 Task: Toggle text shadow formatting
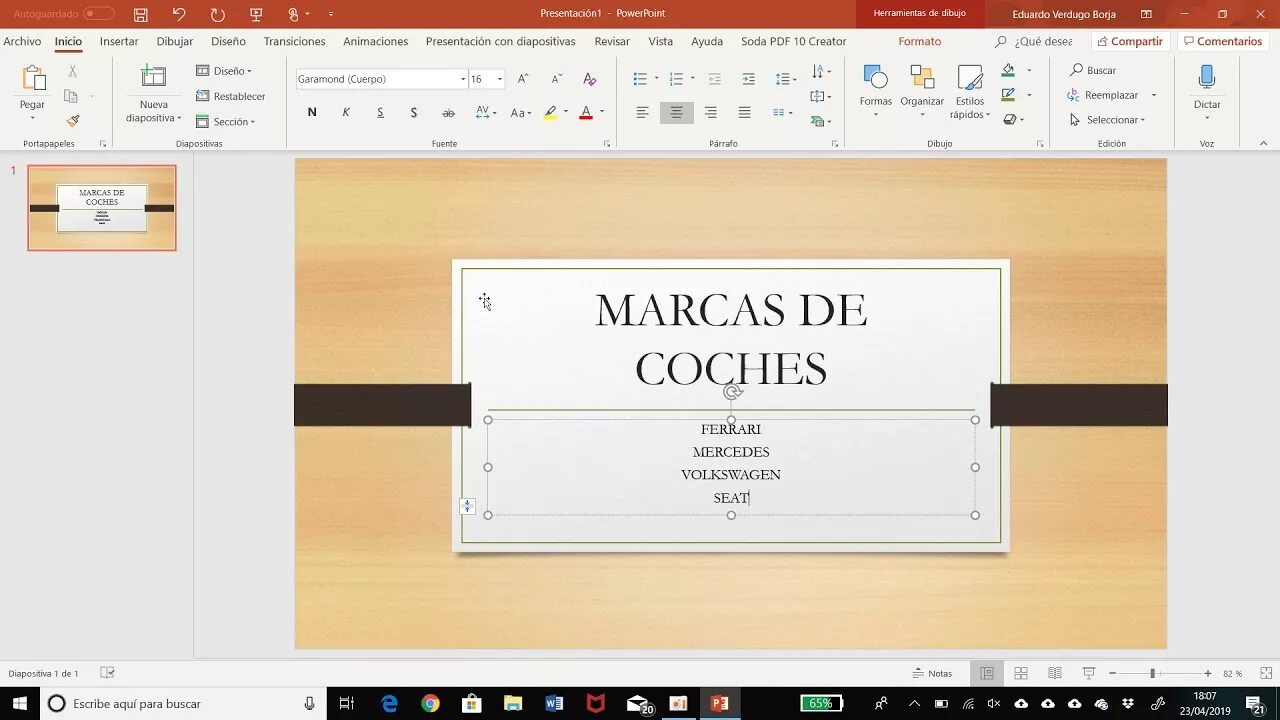(x=414, y=113)
